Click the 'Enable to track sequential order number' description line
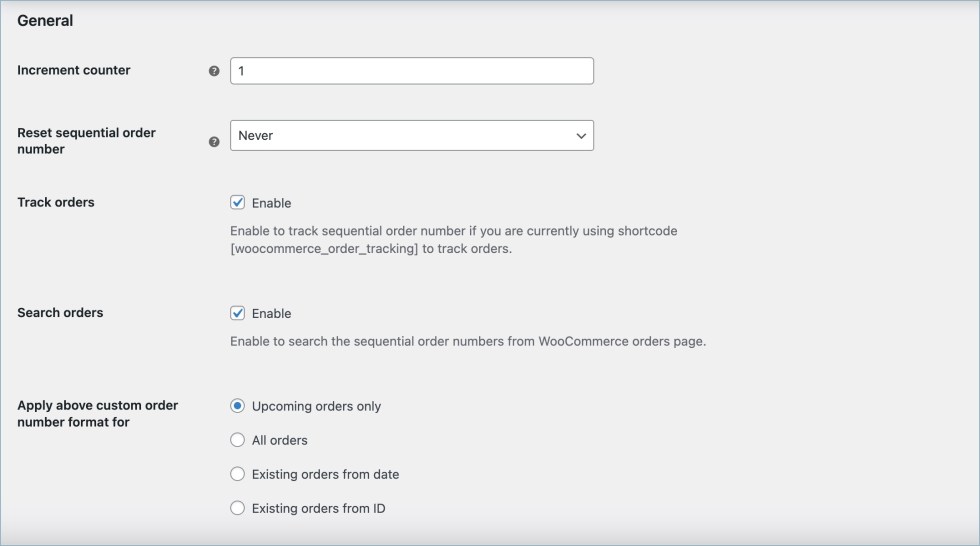The height and width of the screenshot is (546, 980). [x=453, y=231]
